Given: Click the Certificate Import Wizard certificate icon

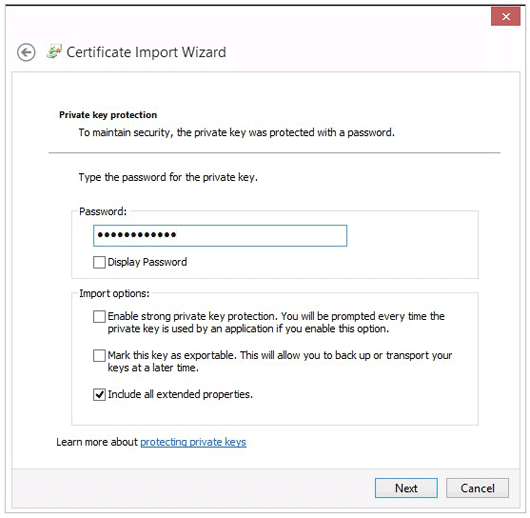Looking at the screenshot, I should pyautogui.click(x=54, y=52).
